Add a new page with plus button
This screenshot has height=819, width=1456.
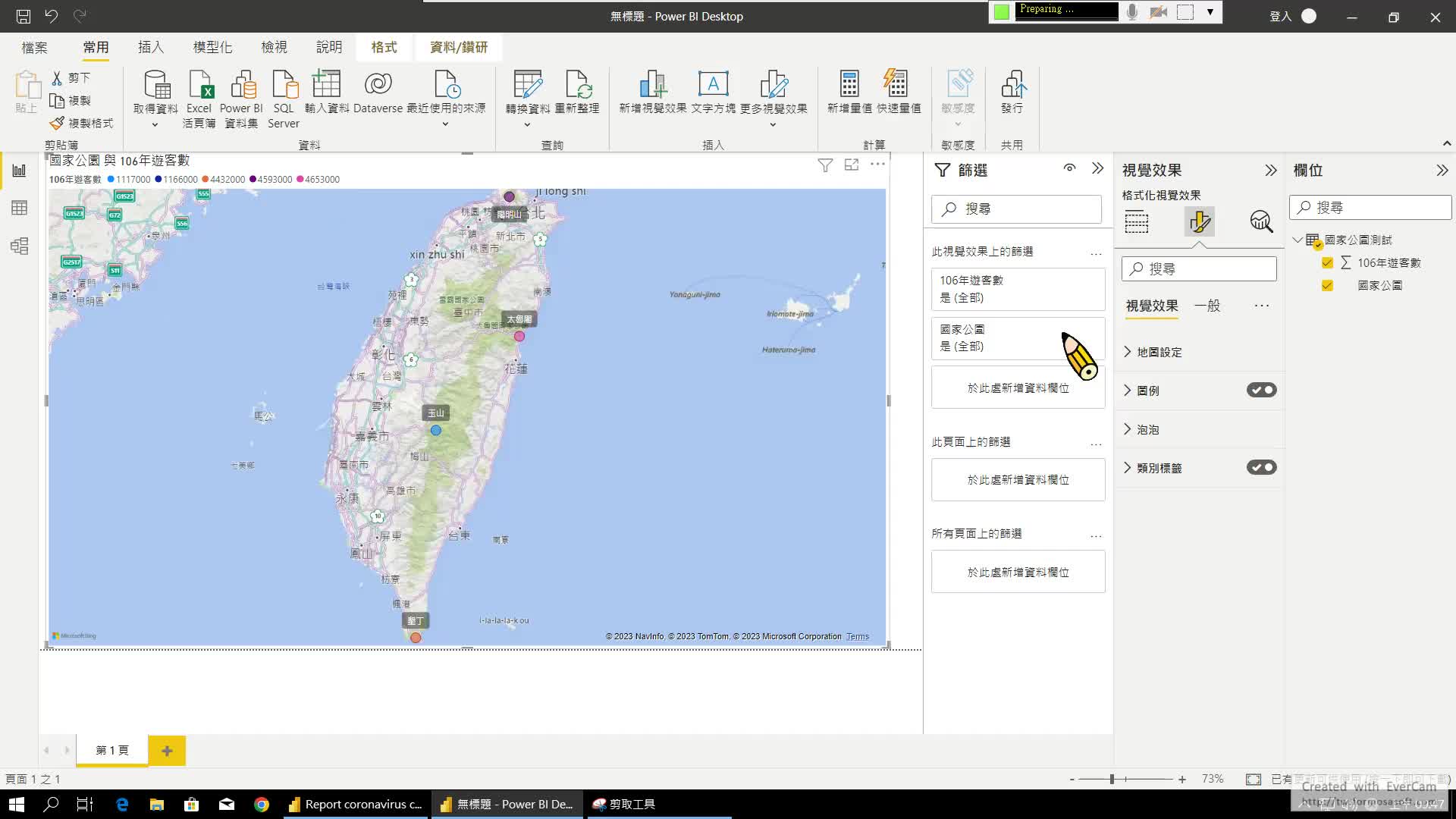(167, 751)
